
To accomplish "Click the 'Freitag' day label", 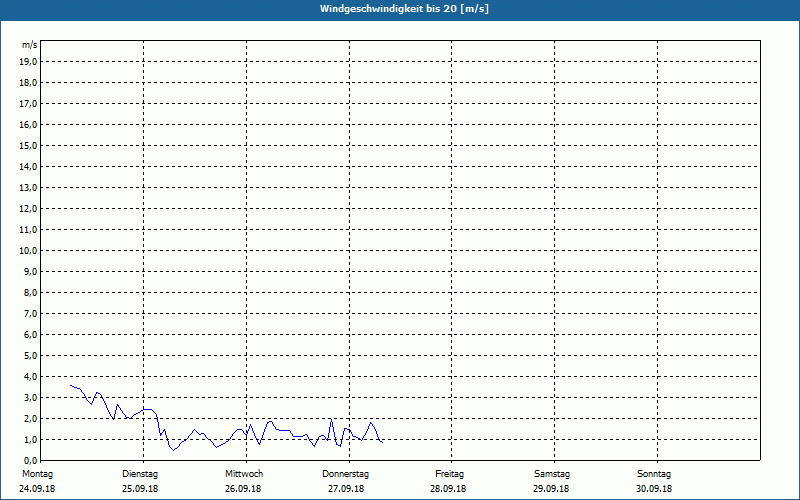I will 449,474.
